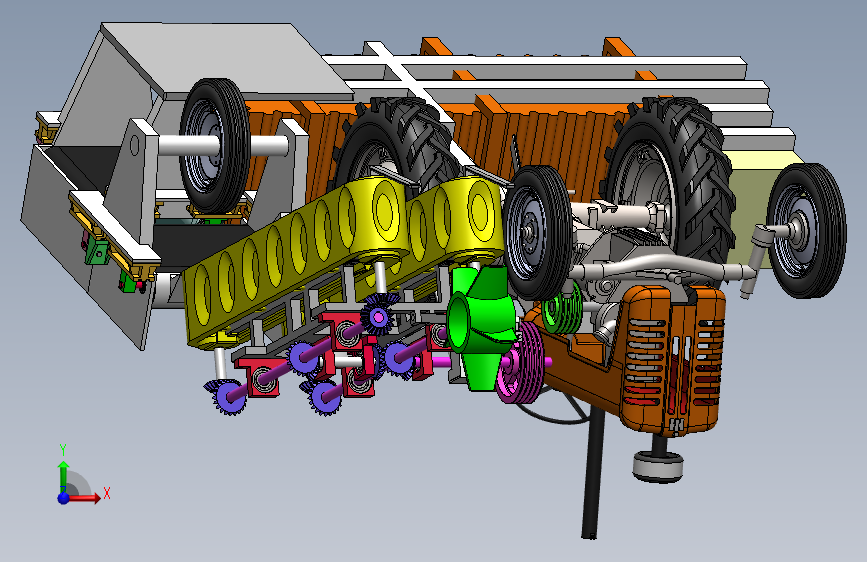
Task: Select the gray caster foot under engine
Action: point(658,466)
